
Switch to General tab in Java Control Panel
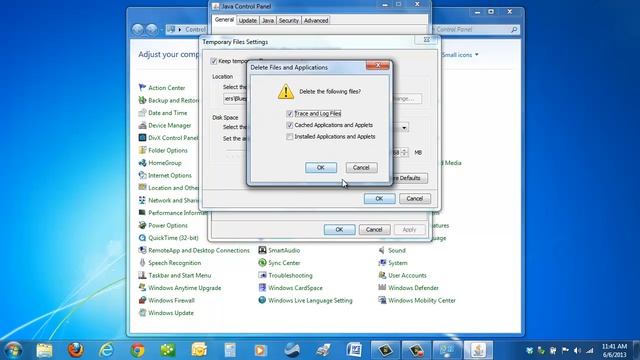tap(224, 20)
